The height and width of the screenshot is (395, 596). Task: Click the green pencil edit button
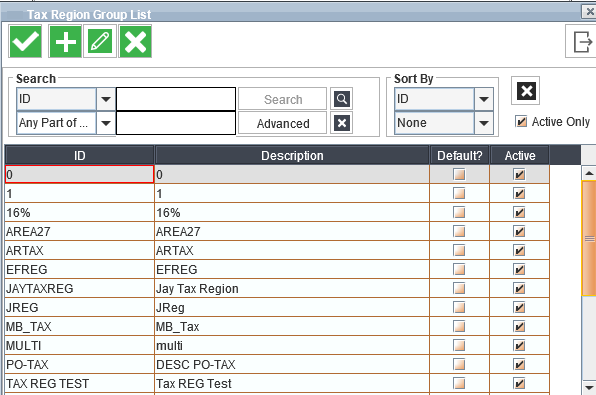[100, 41]
